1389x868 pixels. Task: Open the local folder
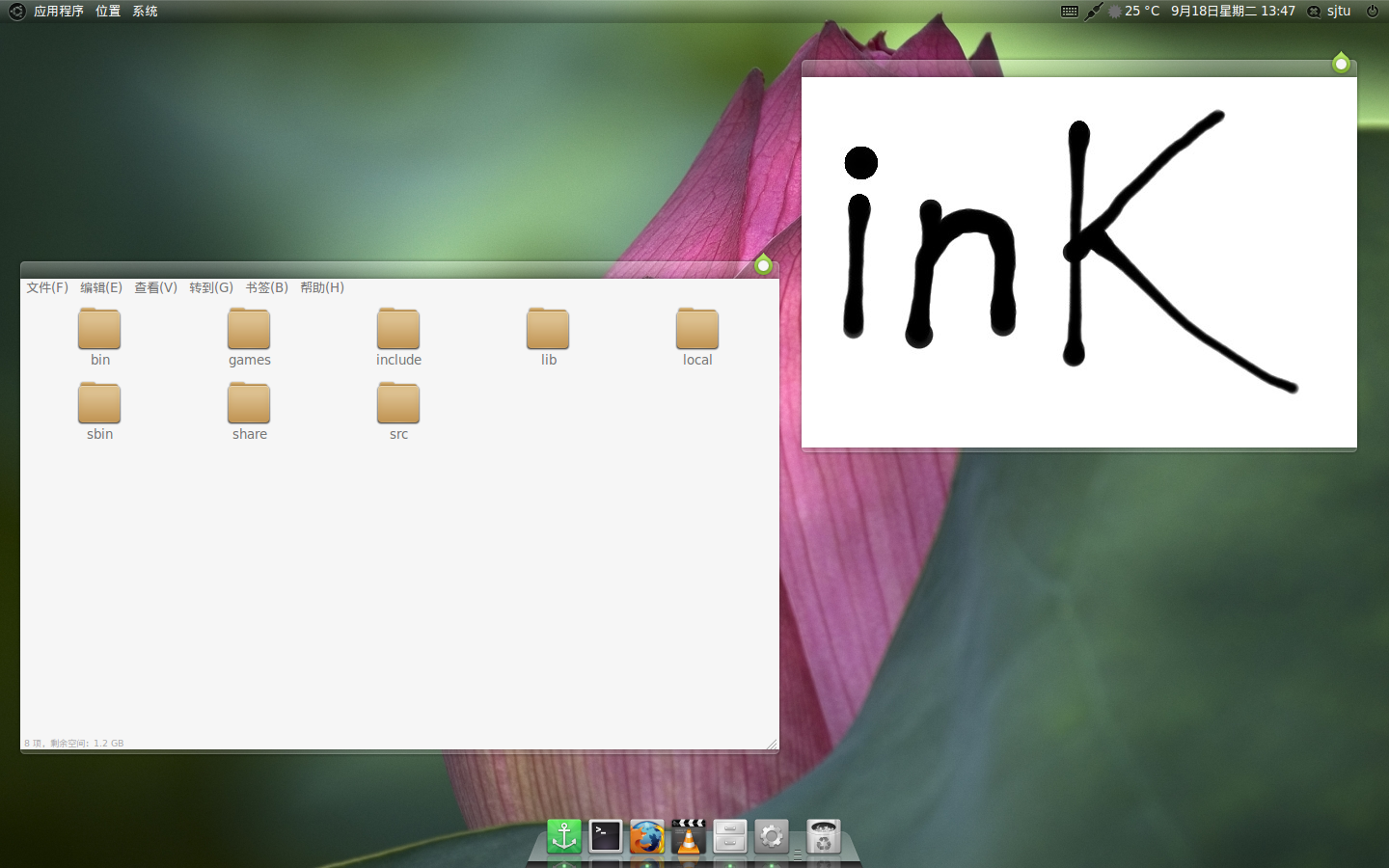tap(697, 337)
